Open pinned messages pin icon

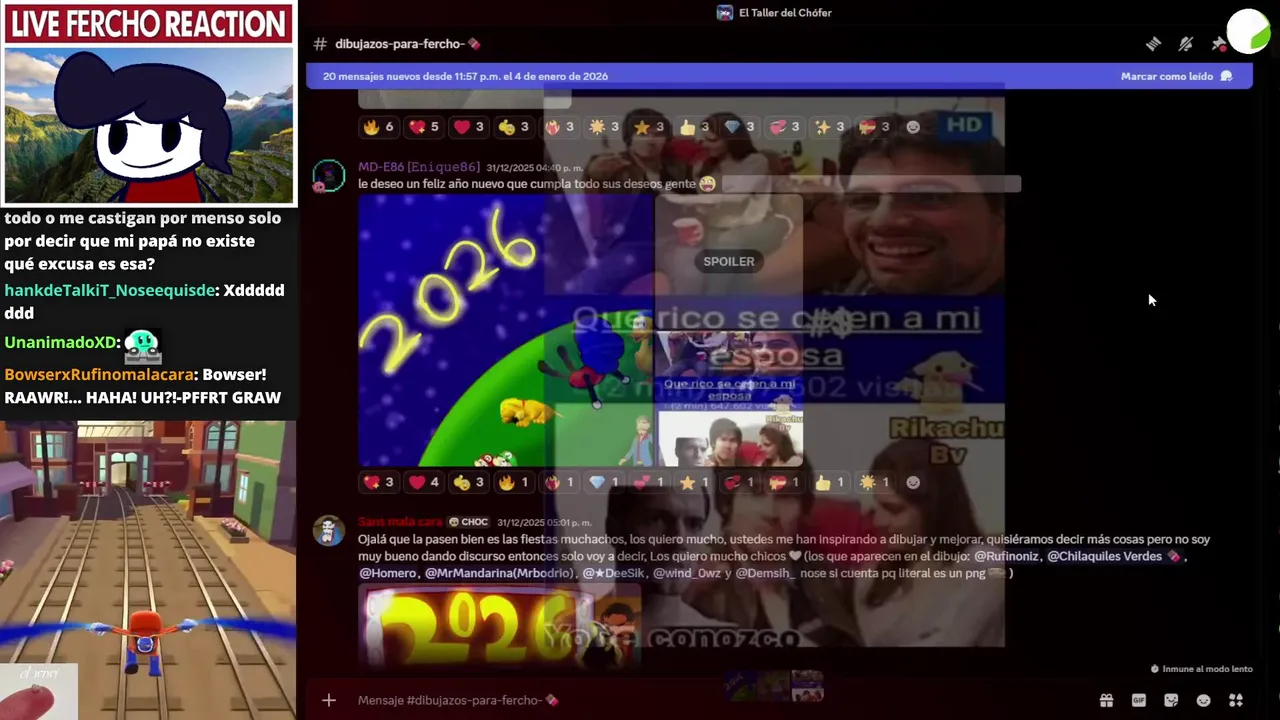coord(1218,44)
